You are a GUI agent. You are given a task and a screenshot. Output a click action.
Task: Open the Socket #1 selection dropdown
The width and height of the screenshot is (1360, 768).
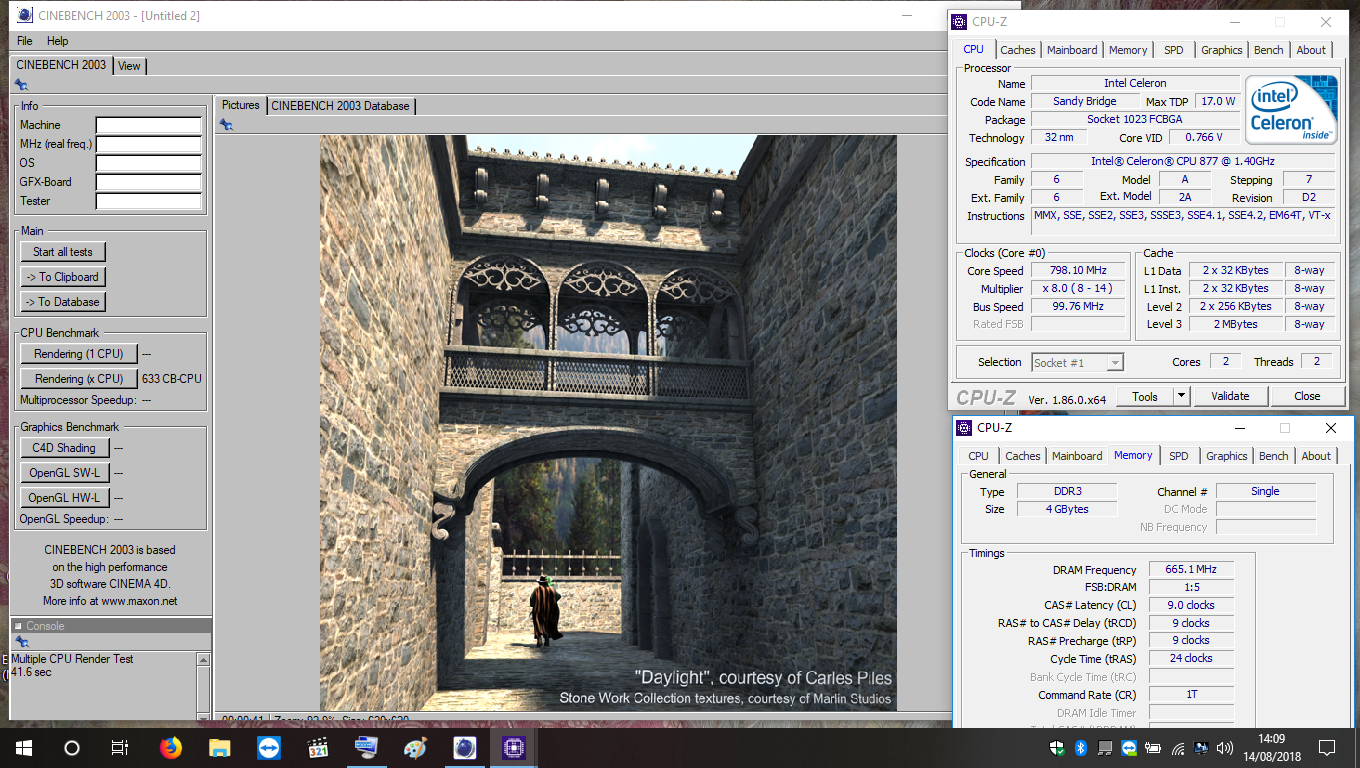[x=1078, y=363]
